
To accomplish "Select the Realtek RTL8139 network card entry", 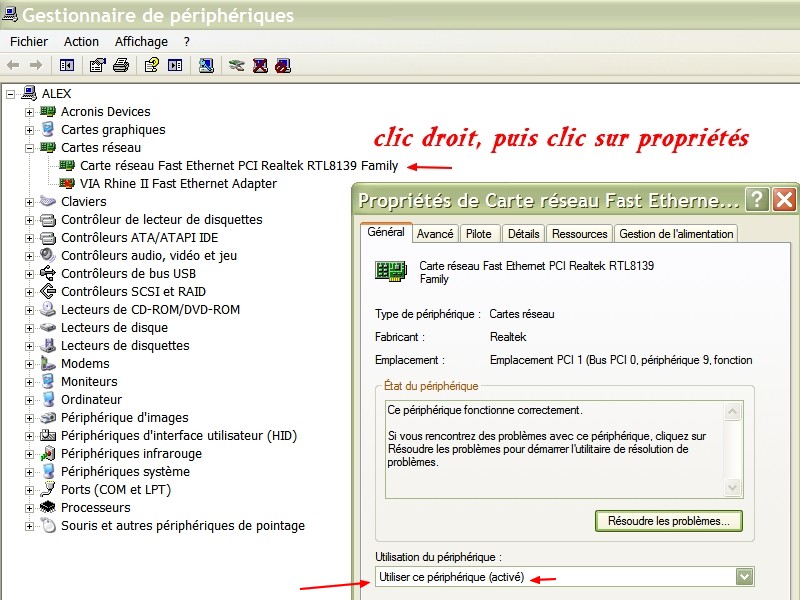I will click(x=238, y=166).
